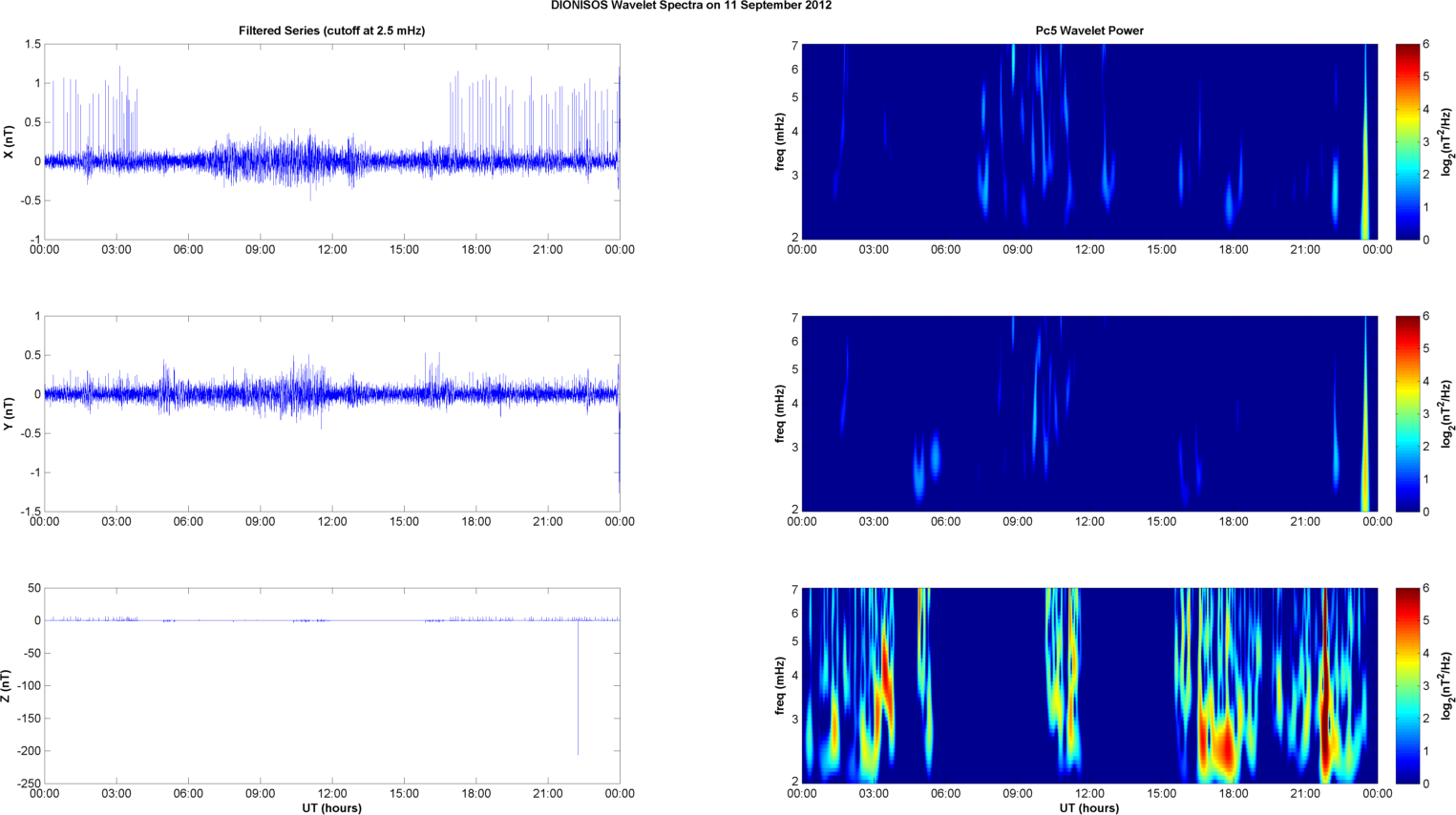1456x815 pixels.
Task: Click freq (mHz) label of top spectrogram
Action: coord(780,142)
